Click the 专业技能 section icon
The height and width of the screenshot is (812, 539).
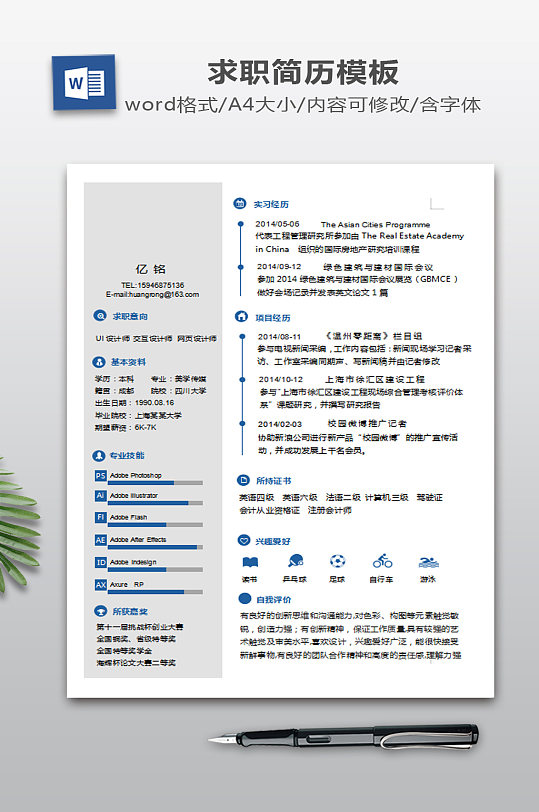(x=98, y=455)
